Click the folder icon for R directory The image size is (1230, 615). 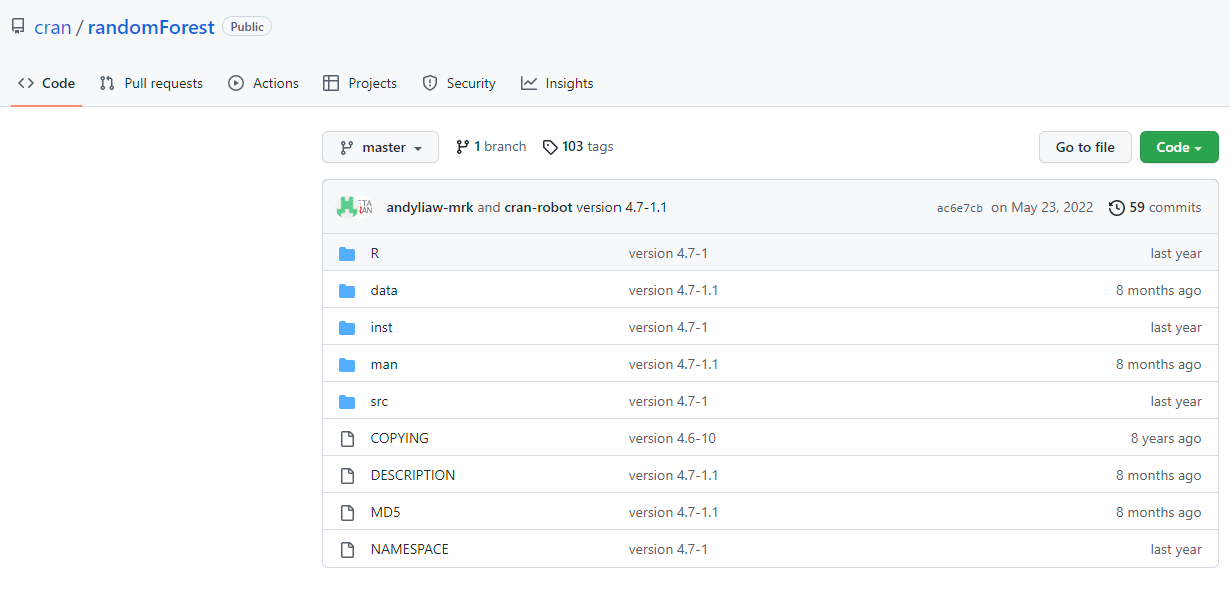[x=347, y=254]
